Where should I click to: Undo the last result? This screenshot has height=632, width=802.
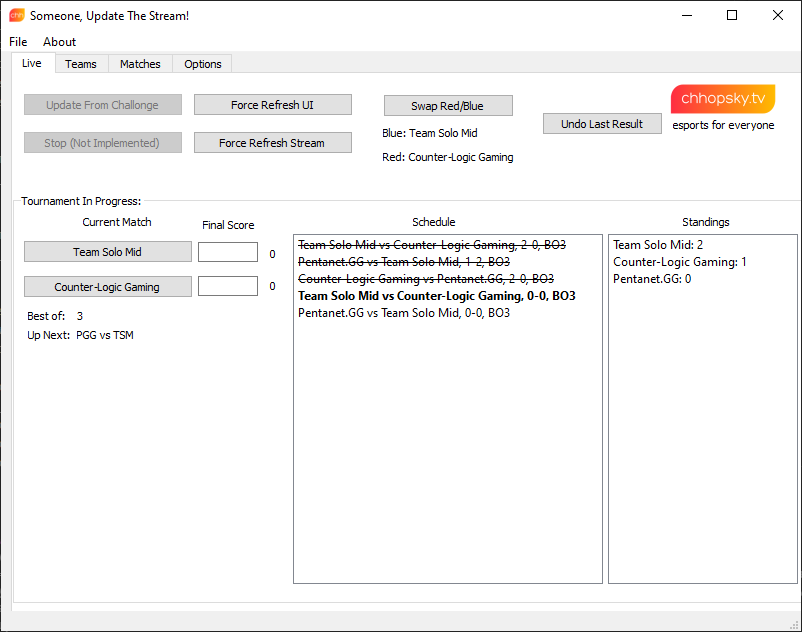point(602,124)
